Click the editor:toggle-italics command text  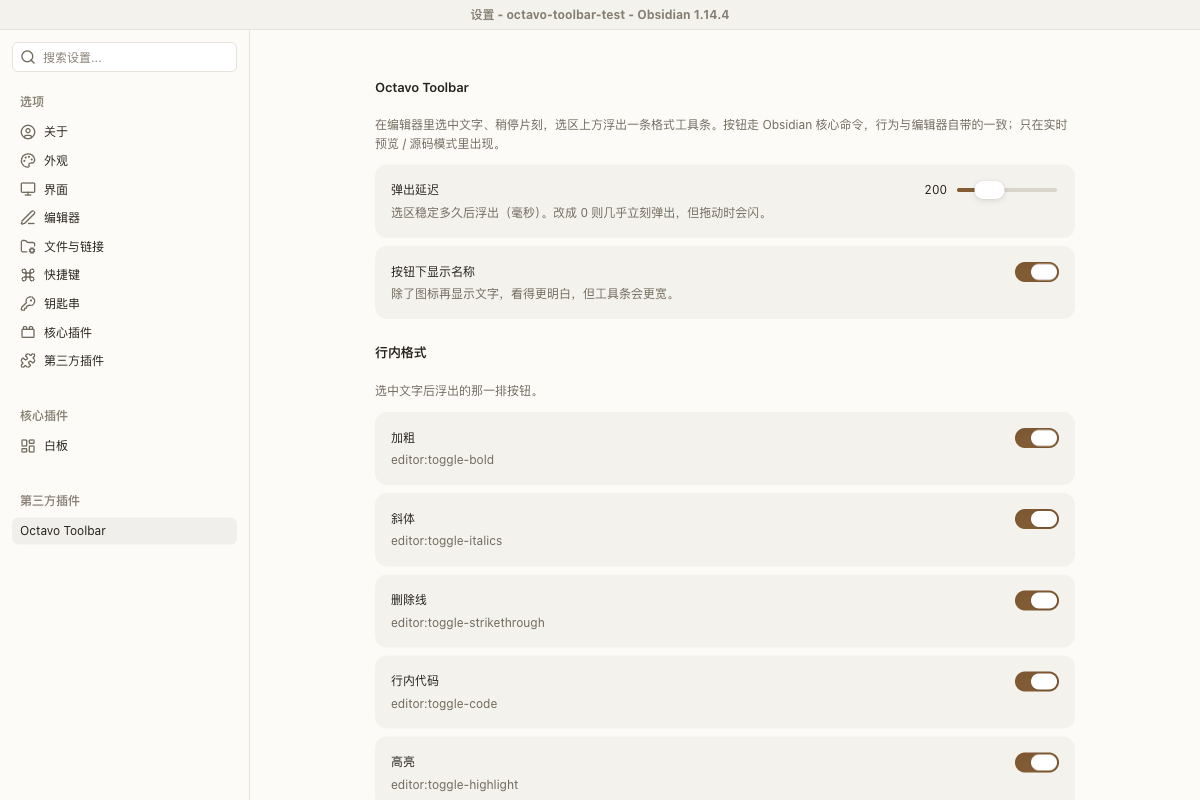(446, 541)
